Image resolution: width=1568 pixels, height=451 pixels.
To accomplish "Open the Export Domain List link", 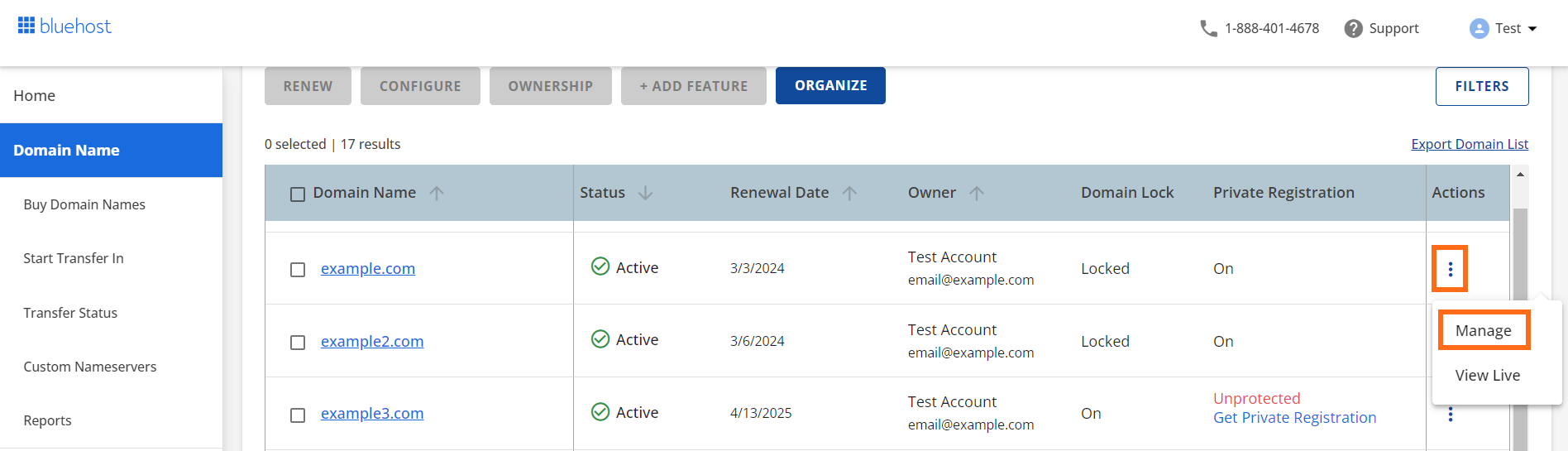I will pos(1469,144).
